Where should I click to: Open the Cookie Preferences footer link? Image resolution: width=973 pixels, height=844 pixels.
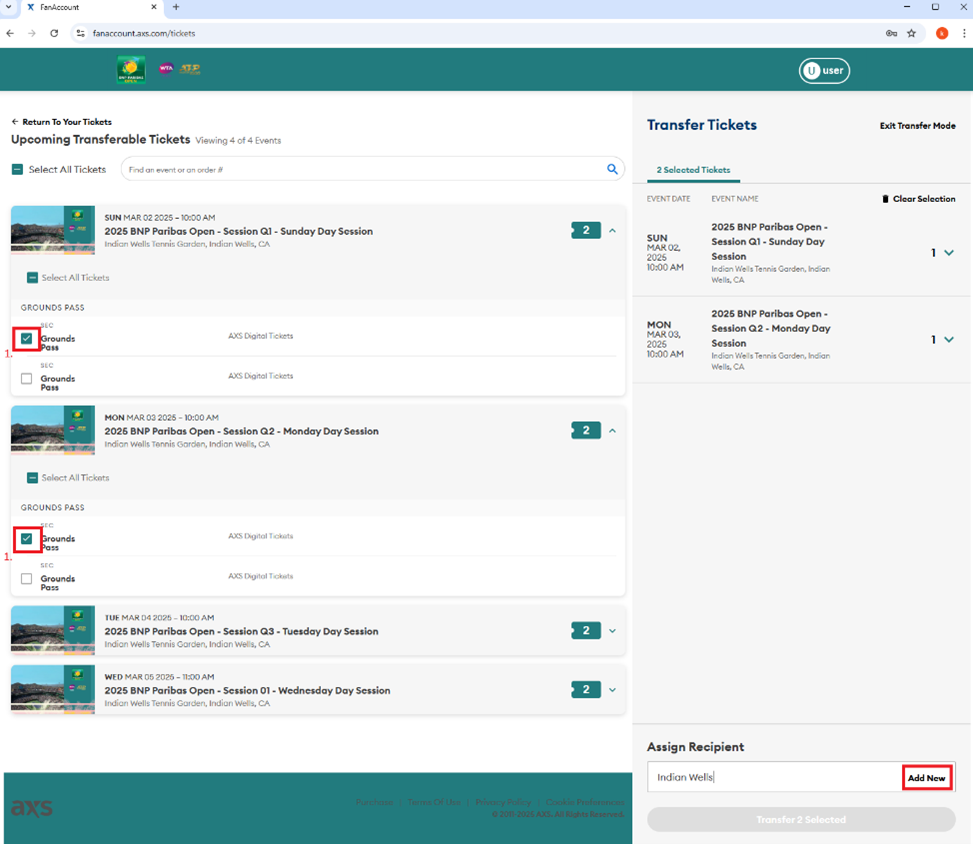pos(585,802)
